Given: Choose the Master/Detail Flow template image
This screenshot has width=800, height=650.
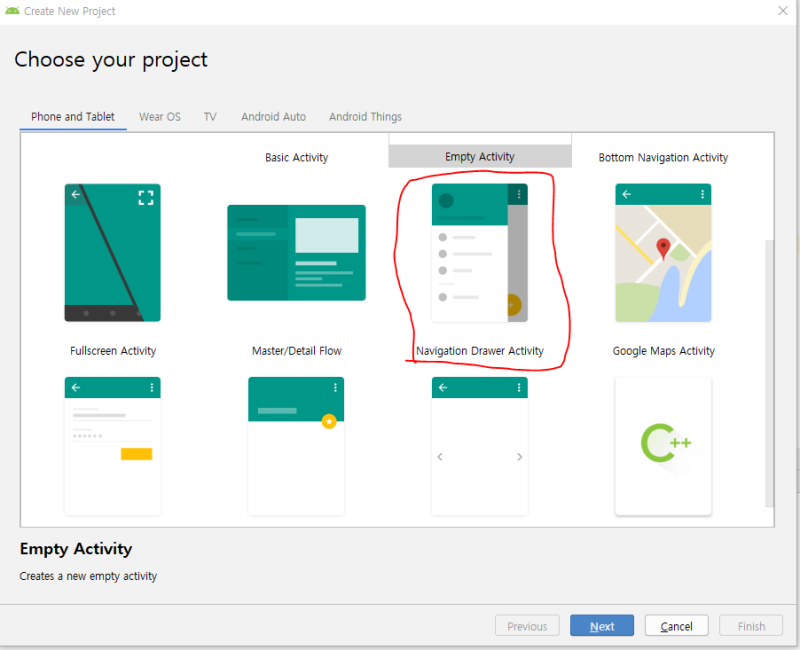Looking at the screenshot, I should click(x=296, y=253).
